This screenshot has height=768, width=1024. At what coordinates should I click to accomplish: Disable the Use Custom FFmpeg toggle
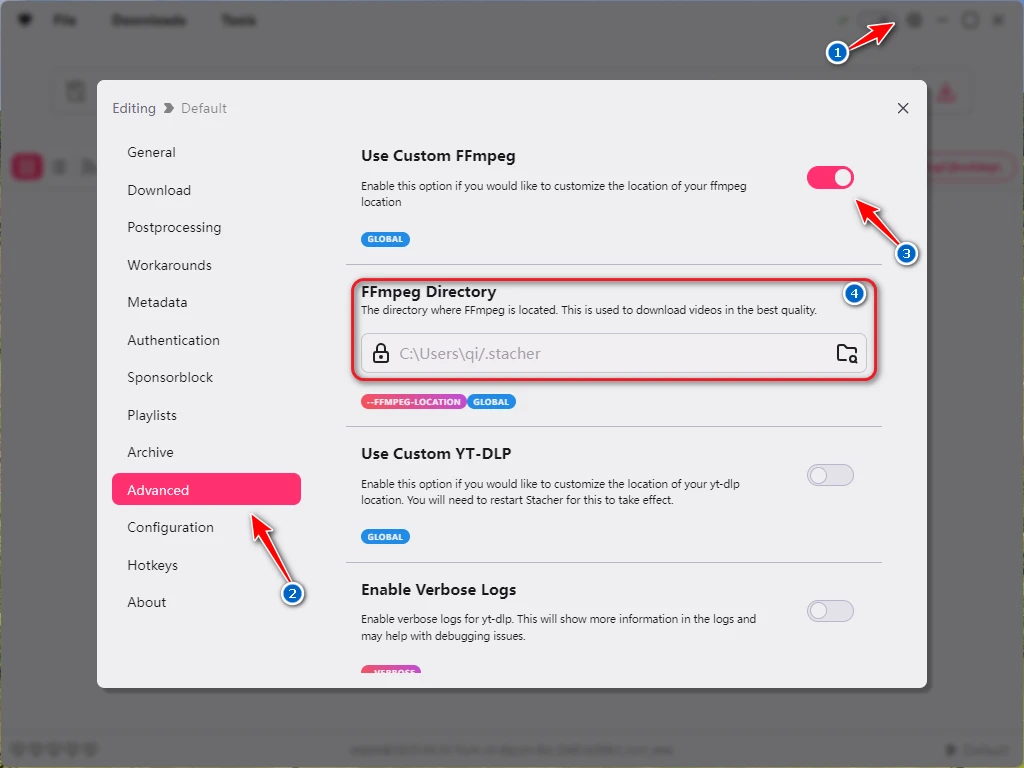pos(830,178)
